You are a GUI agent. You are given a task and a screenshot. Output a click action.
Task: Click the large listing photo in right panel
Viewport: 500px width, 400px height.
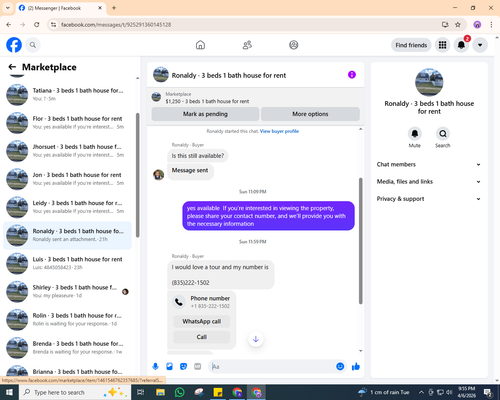tap(429, 82)
